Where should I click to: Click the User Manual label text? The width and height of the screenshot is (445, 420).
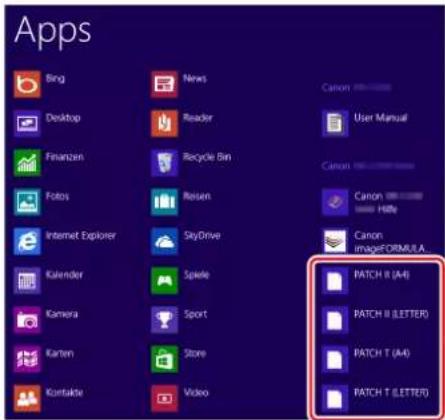[x=381, y=118]
